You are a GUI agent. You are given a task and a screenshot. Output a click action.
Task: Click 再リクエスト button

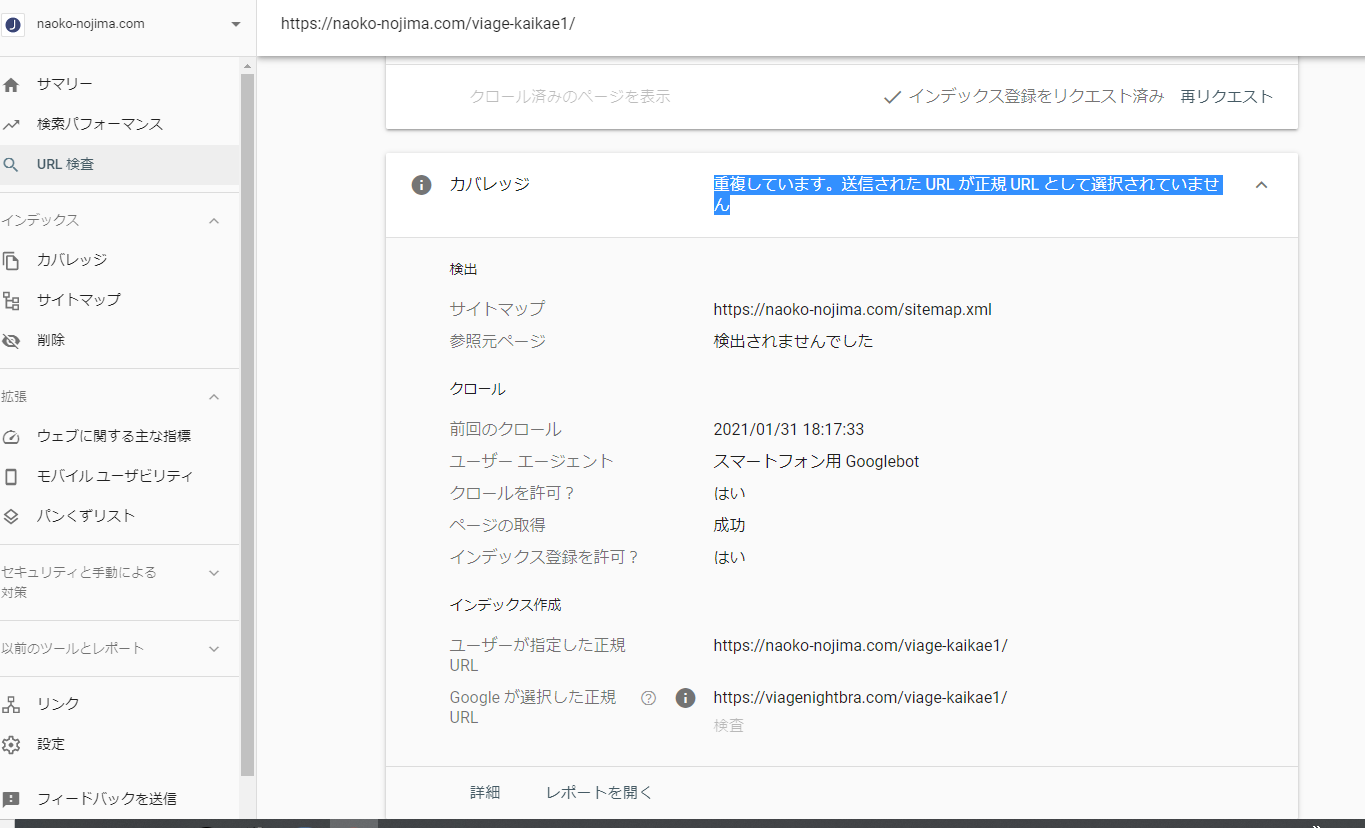pos(1227,97)
